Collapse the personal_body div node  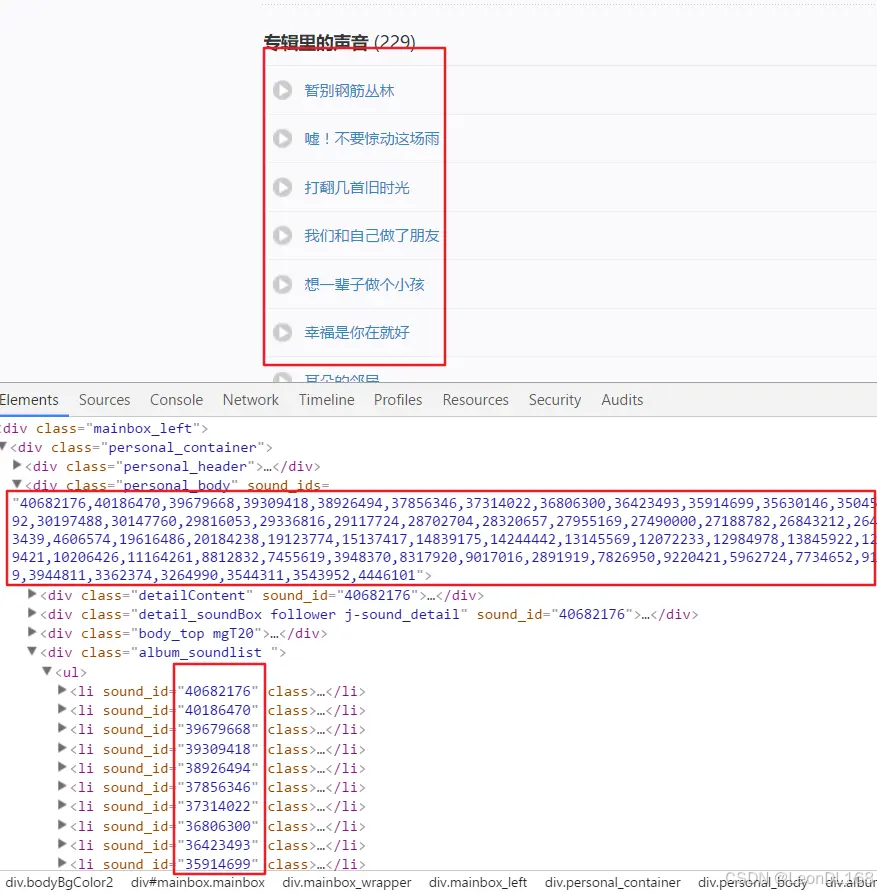pyautogui.click(x=17, y=484)
